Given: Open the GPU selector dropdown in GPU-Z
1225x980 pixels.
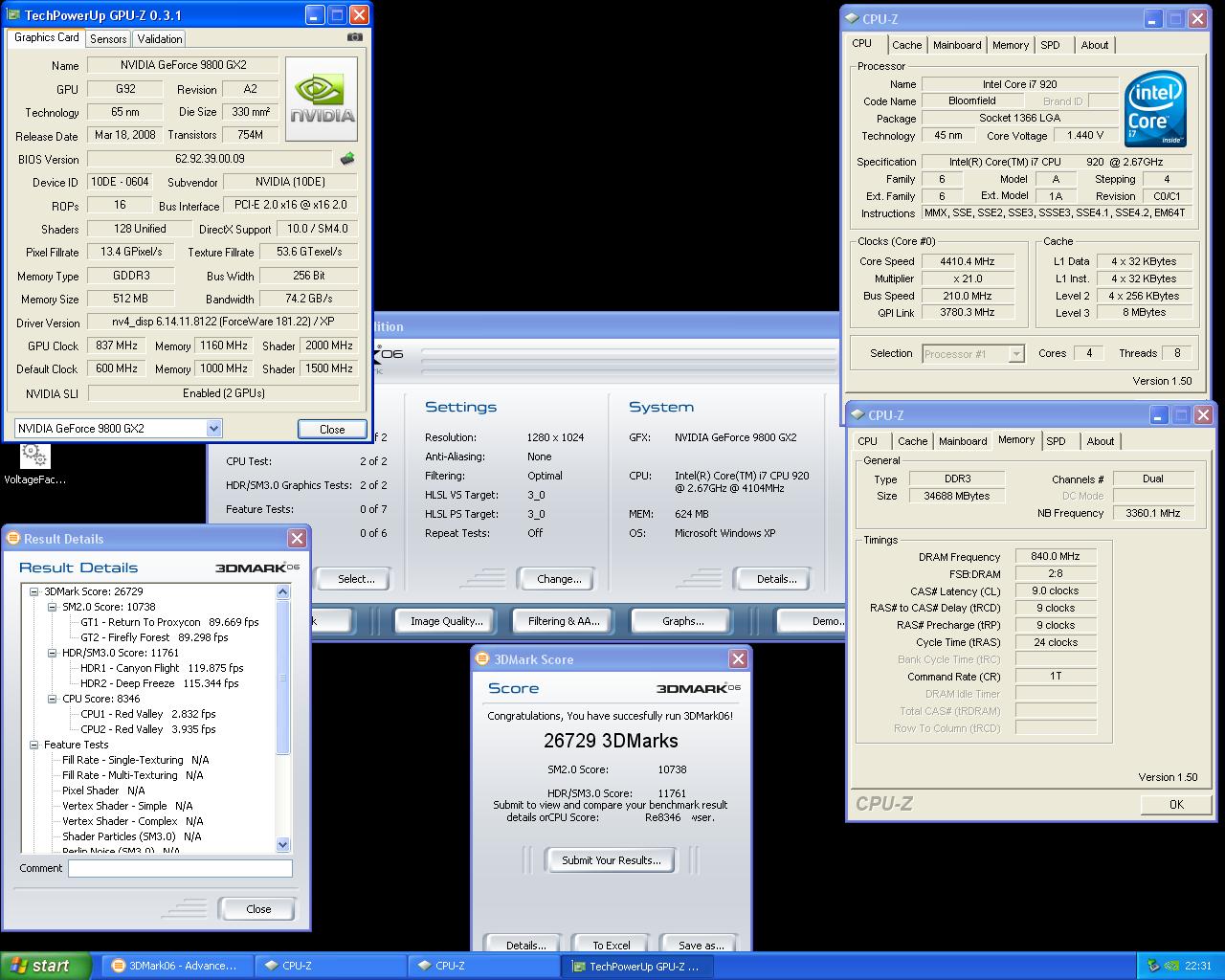Looking at the screenshot, I should [214, 429].
